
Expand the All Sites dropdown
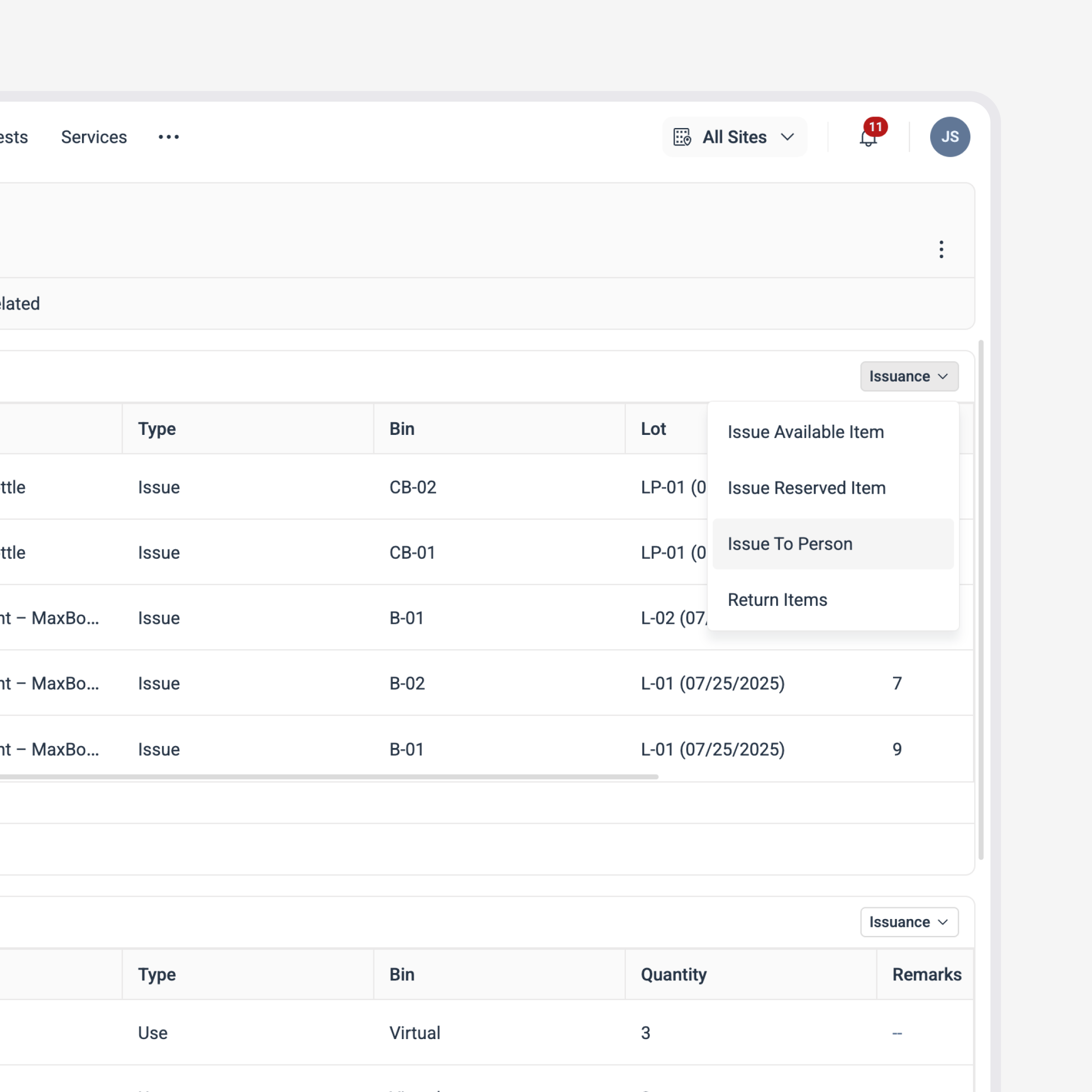point(734,137)
